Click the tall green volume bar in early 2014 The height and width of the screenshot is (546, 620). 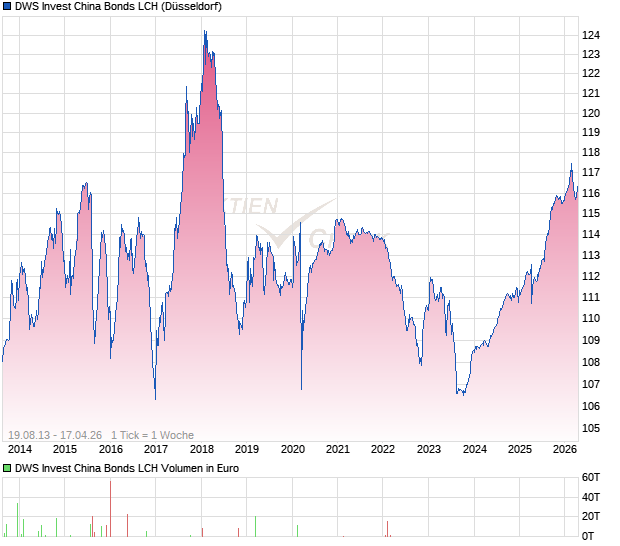17,520
